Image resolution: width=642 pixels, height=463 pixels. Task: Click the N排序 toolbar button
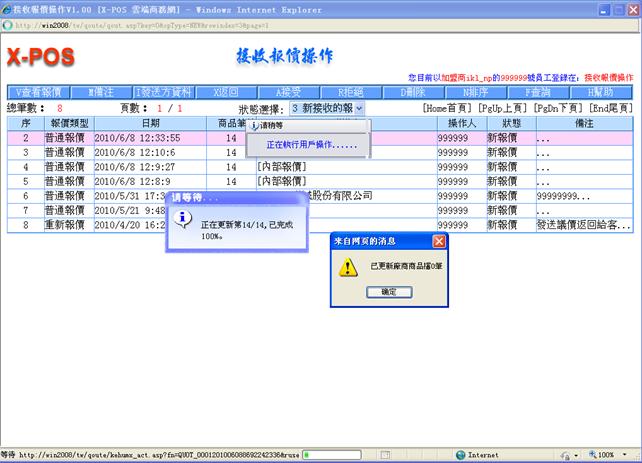(x=476, y=91)
